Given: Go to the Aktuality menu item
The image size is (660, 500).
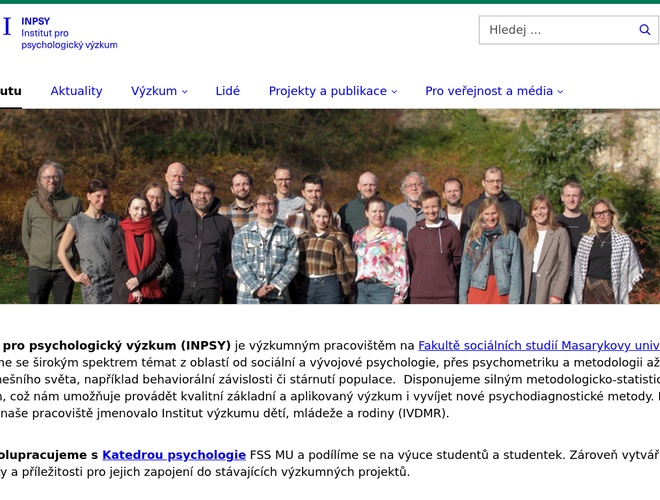Looking at the screenshot, I should pos(76,91).
